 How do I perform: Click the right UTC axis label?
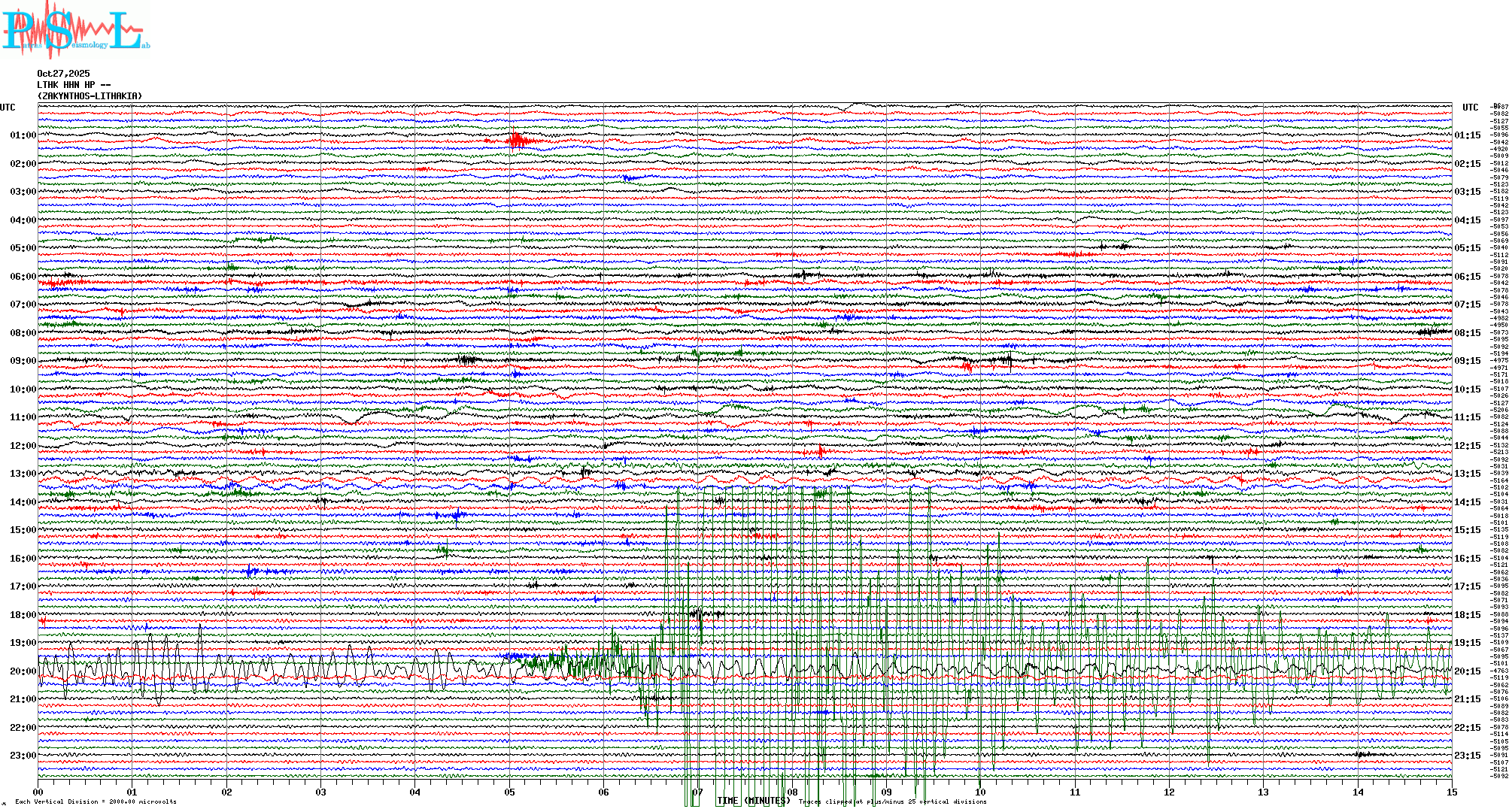(1470, 108)
